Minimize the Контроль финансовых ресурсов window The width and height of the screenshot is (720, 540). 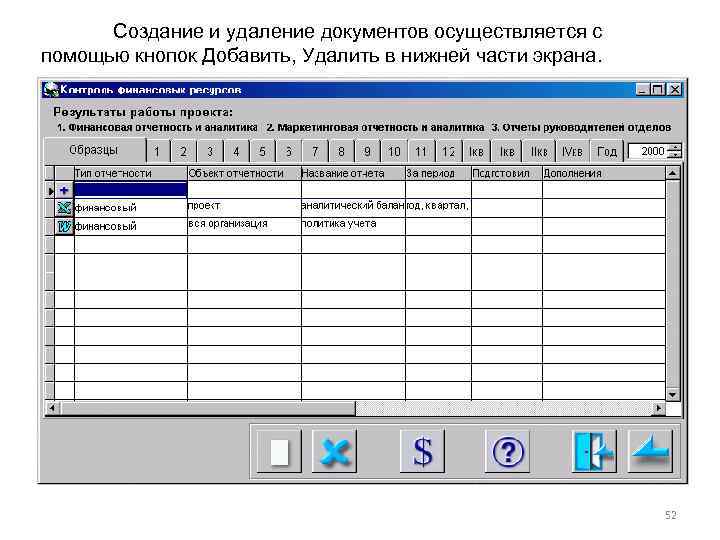[x=642, y=90]
